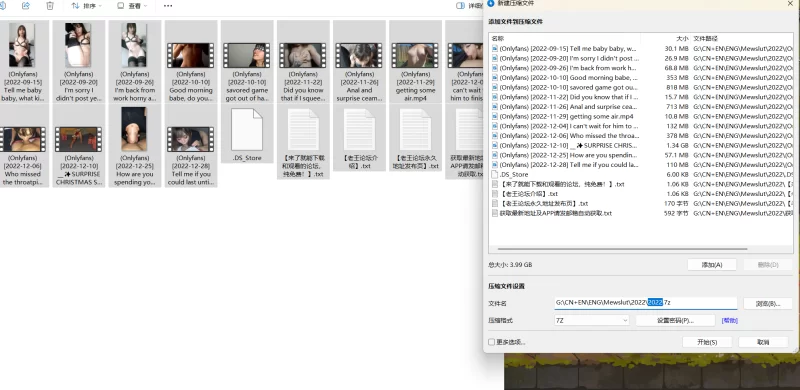Viewport: 800px width, 390px height.
Task: Click the app icon in 新建压缩文件 title bar
Action: [491, 3]
